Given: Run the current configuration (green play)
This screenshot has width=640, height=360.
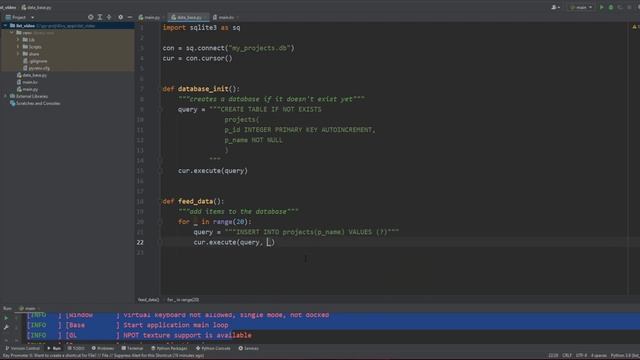Looking at the screenshot, I should click(x=602, y=7).
